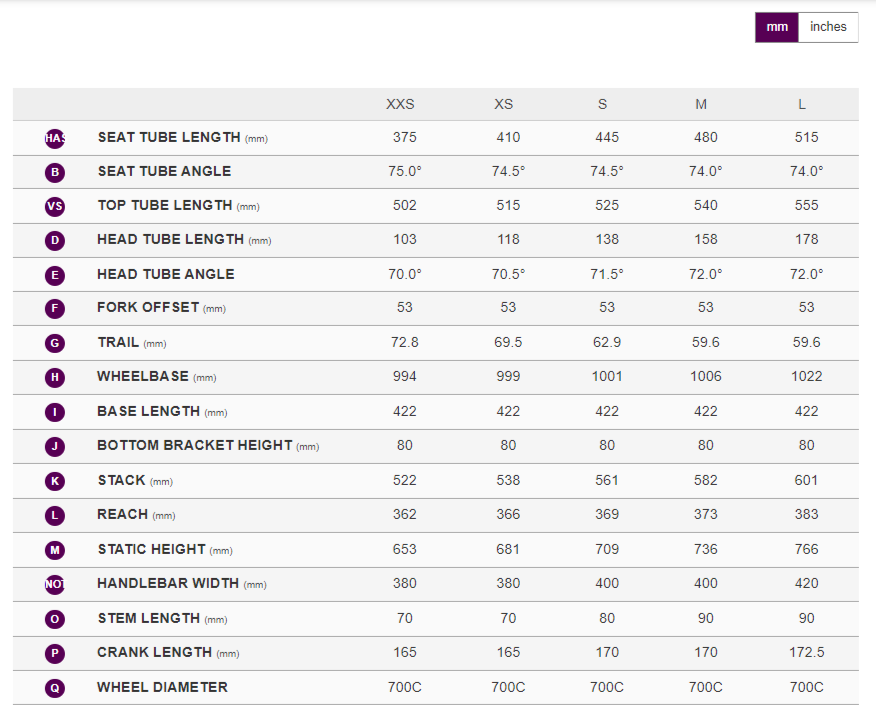Click the E badge for Head Tube Angle

(55, 275)
